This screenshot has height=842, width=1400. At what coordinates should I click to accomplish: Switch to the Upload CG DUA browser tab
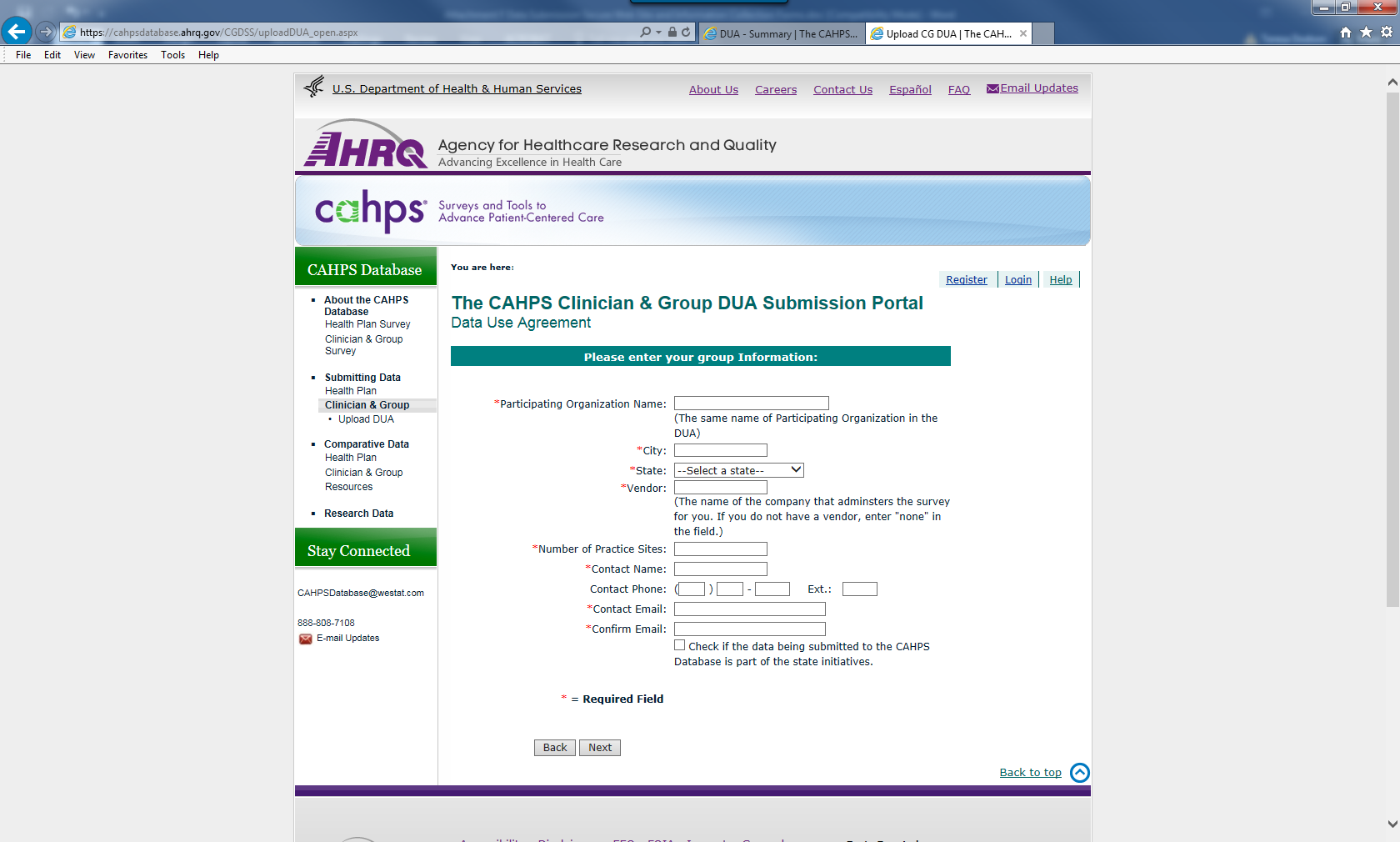tap(948, 33)
